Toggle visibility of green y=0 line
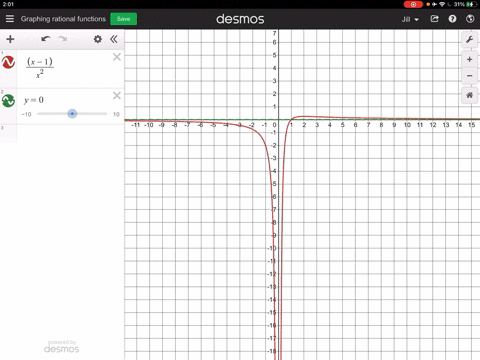Image resolution: width=480 pixels, height=360 pixels. 8,101
